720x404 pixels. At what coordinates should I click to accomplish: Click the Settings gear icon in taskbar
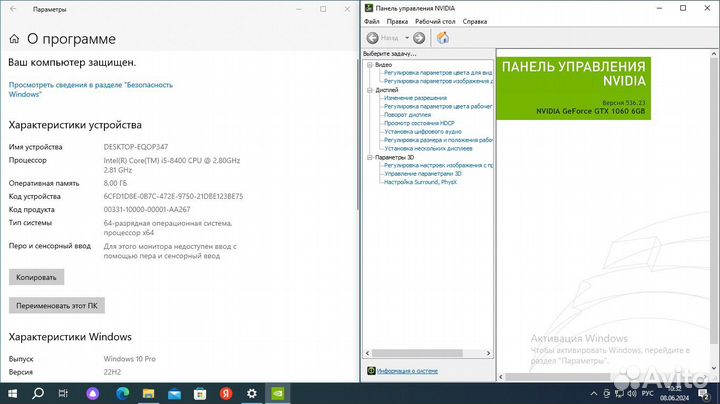pos(250,393)
